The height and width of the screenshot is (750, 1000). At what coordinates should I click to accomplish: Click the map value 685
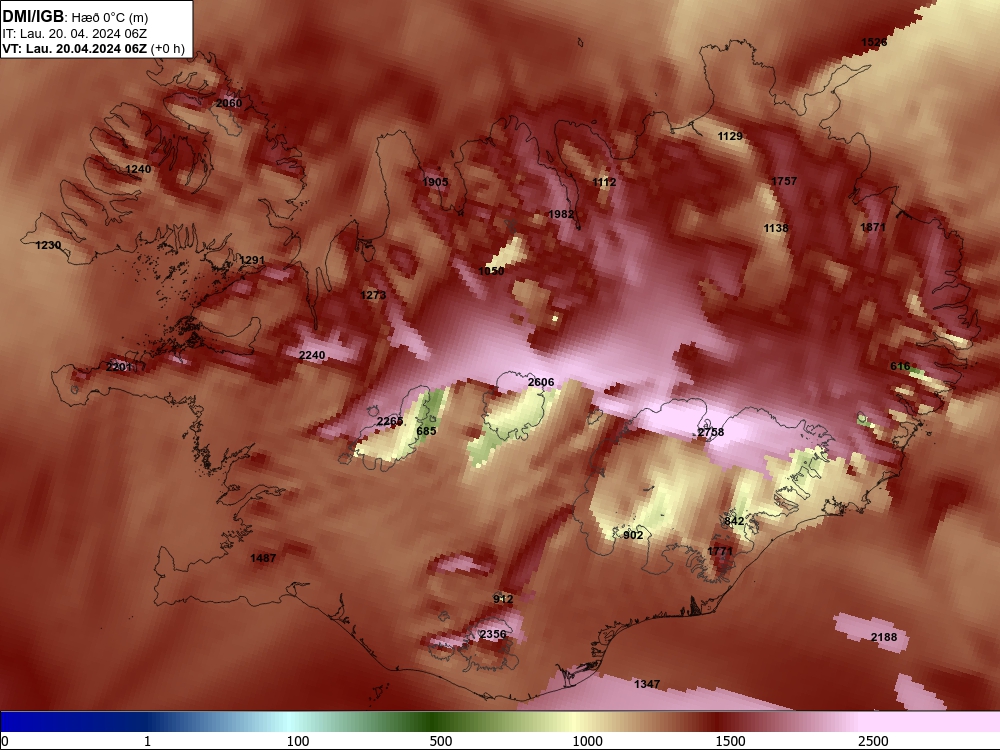point(426,431)
